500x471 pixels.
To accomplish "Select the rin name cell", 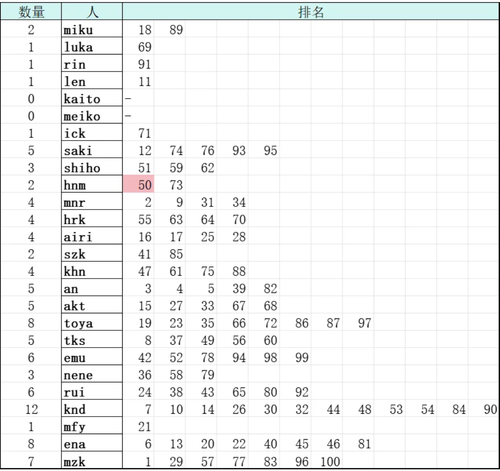I will (x=92, y=64).
